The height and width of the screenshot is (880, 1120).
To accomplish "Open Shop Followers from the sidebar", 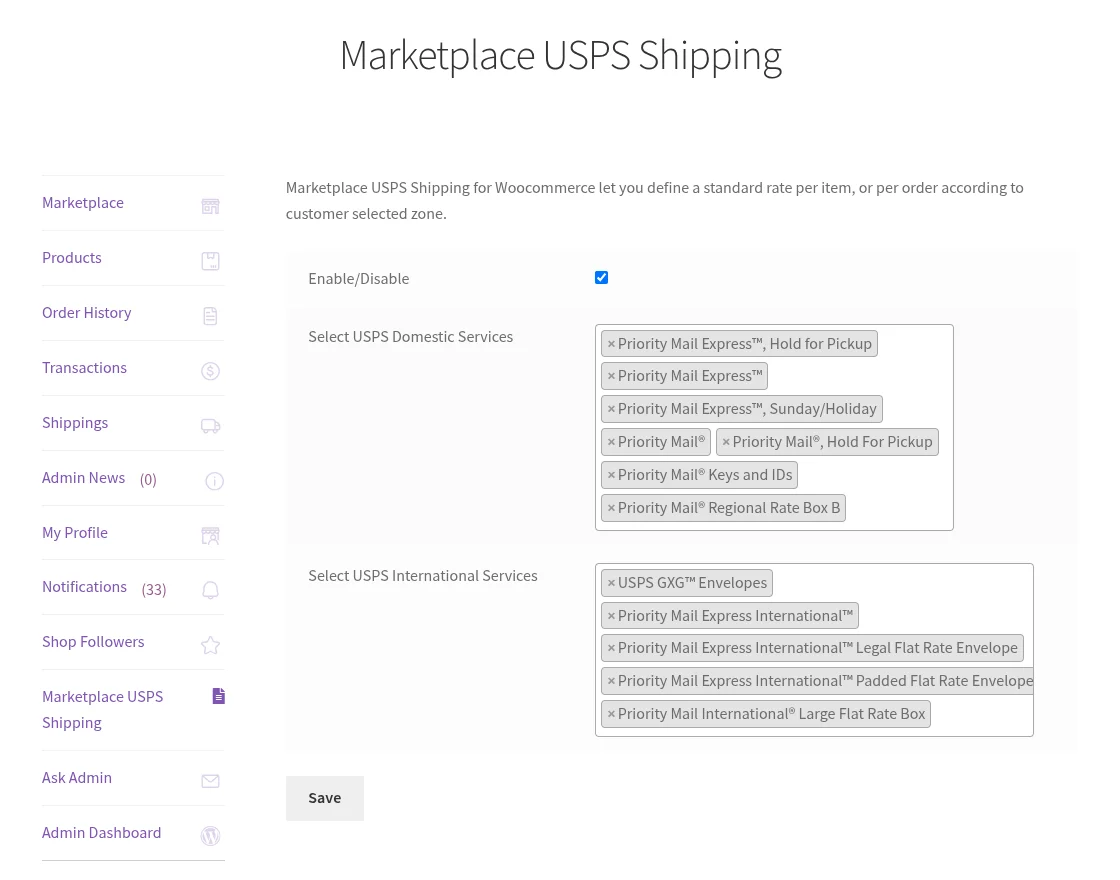I will pyautogui.click(x=93, y=641).
